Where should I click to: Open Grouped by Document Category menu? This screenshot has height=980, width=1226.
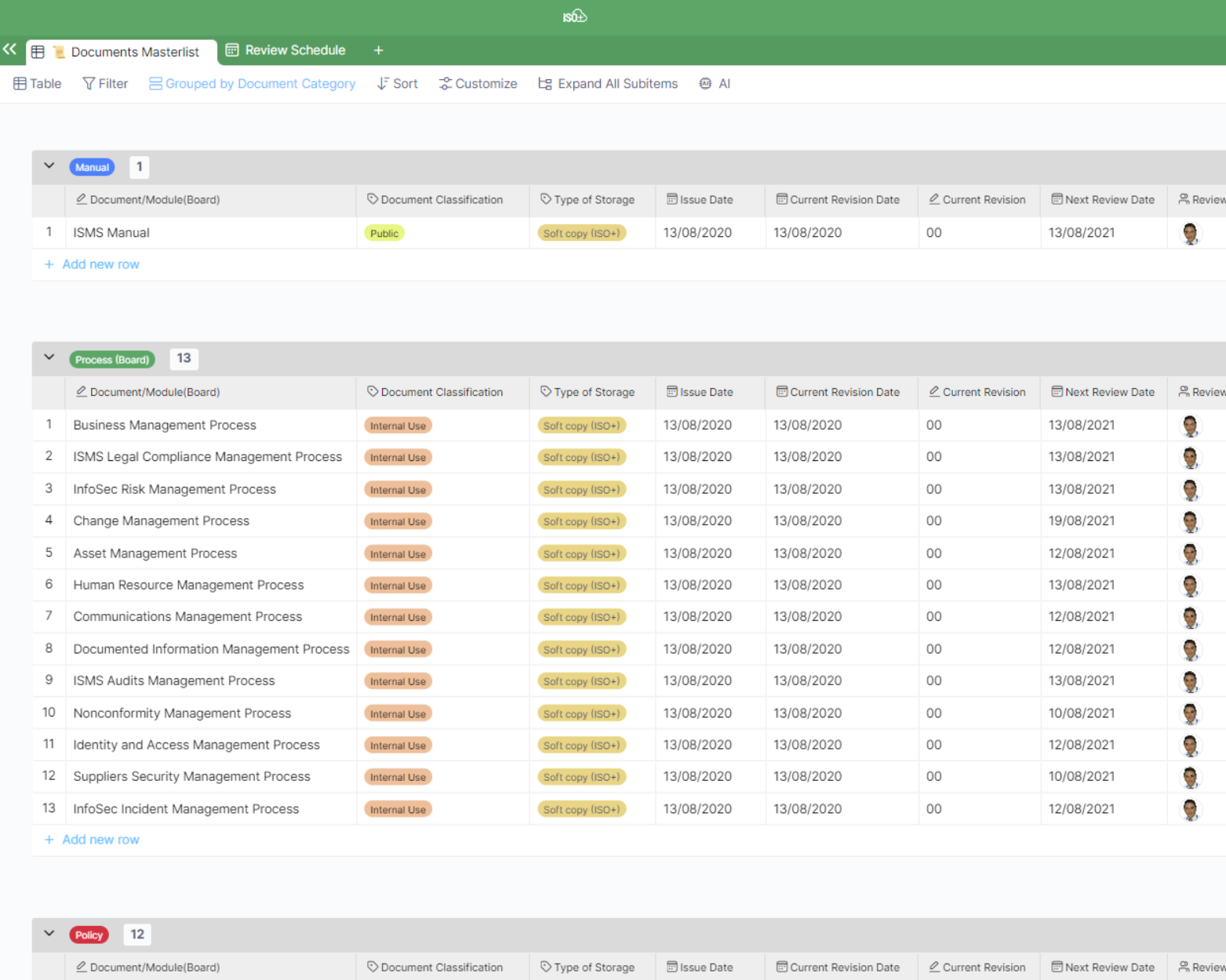(252, 84)
